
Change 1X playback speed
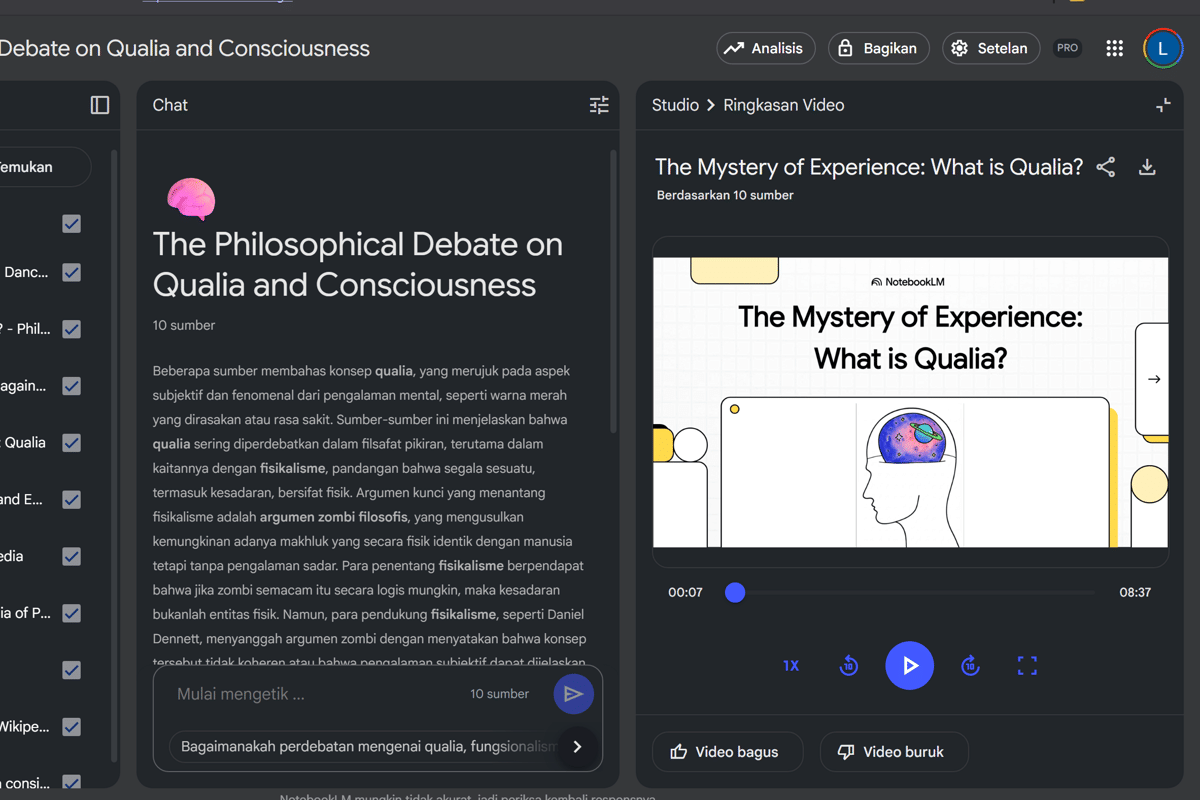click(x=791, y=665)
